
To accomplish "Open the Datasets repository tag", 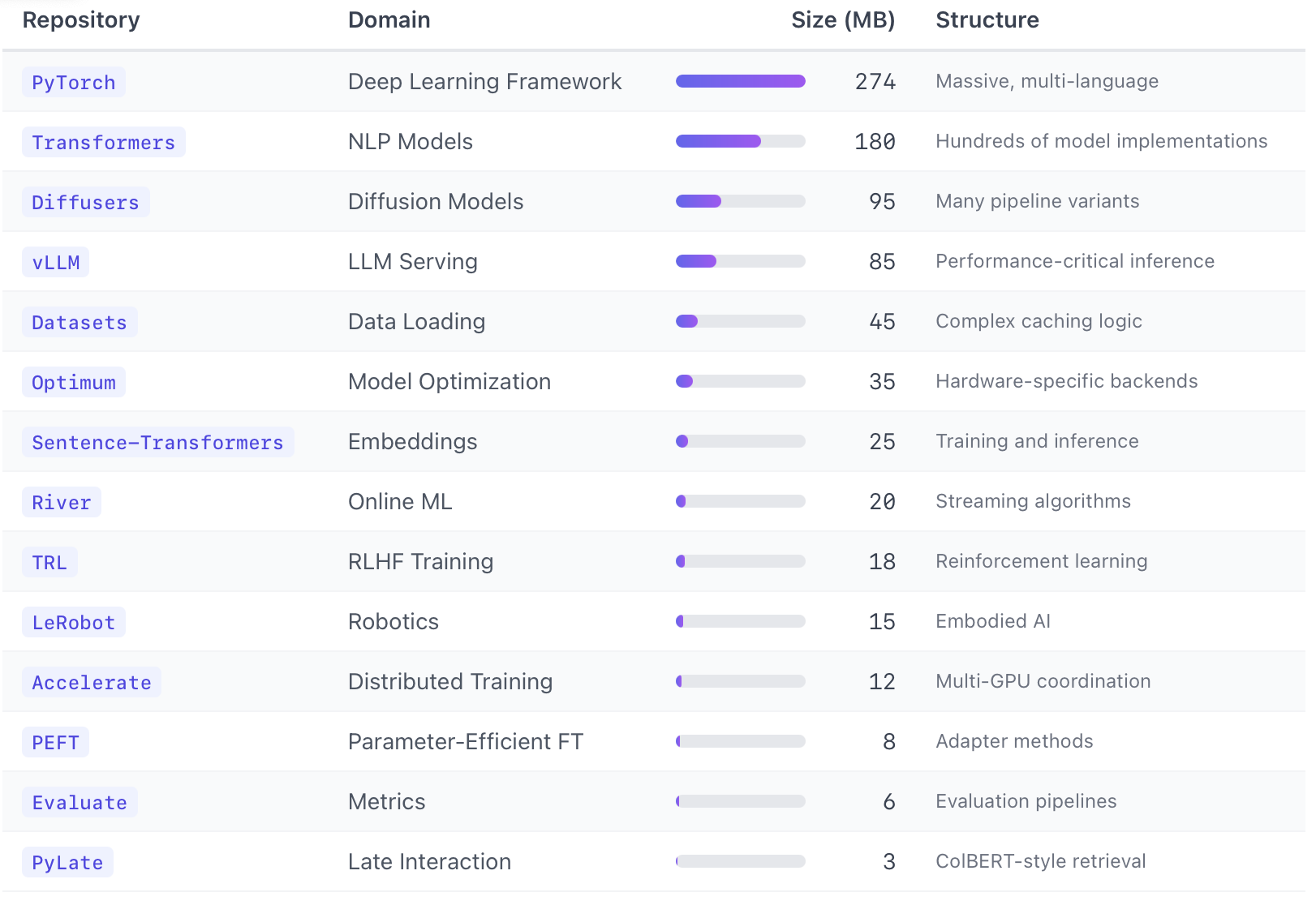I will (x=80, y=322).
